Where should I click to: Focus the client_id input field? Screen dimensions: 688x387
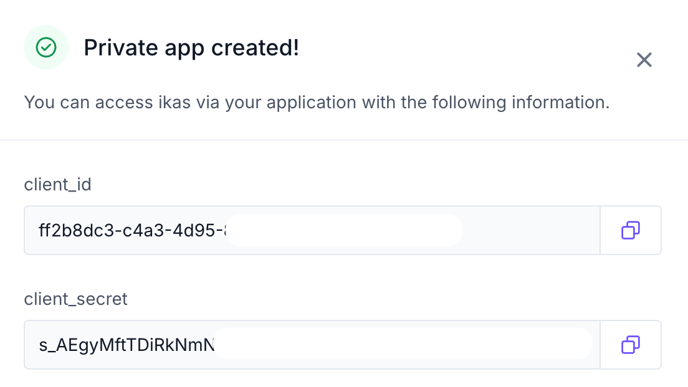[312, 230]
